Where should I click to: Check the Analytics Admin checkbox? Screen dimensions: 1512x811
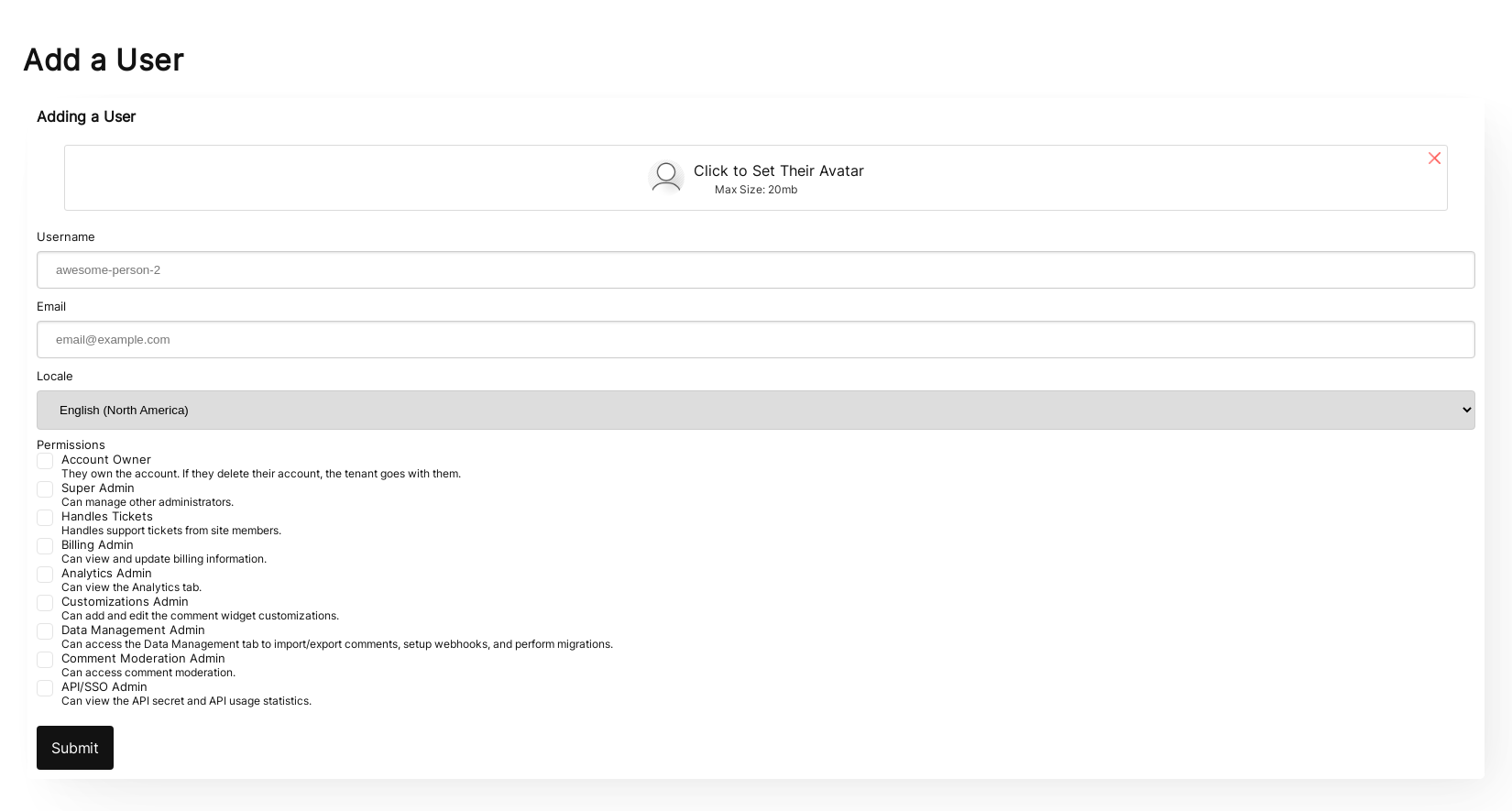[x=45, y=575]
